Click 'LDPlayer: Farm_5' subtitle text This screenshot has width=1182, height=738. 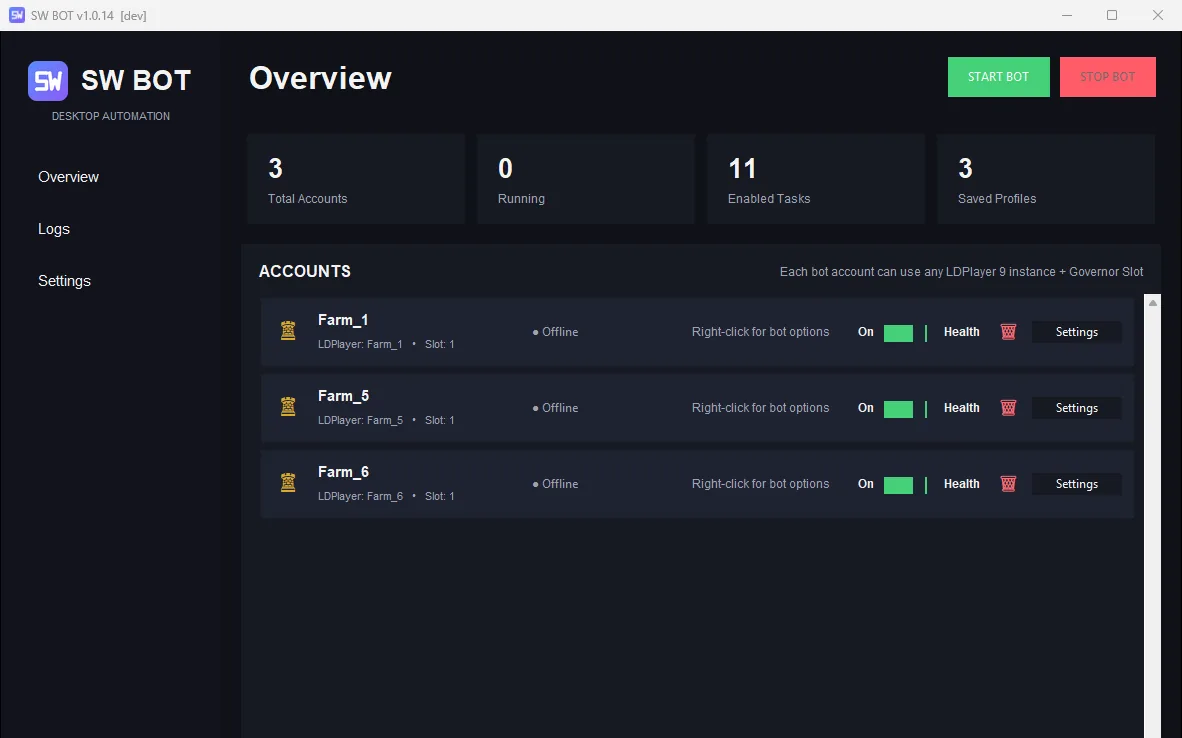point(360,421)
